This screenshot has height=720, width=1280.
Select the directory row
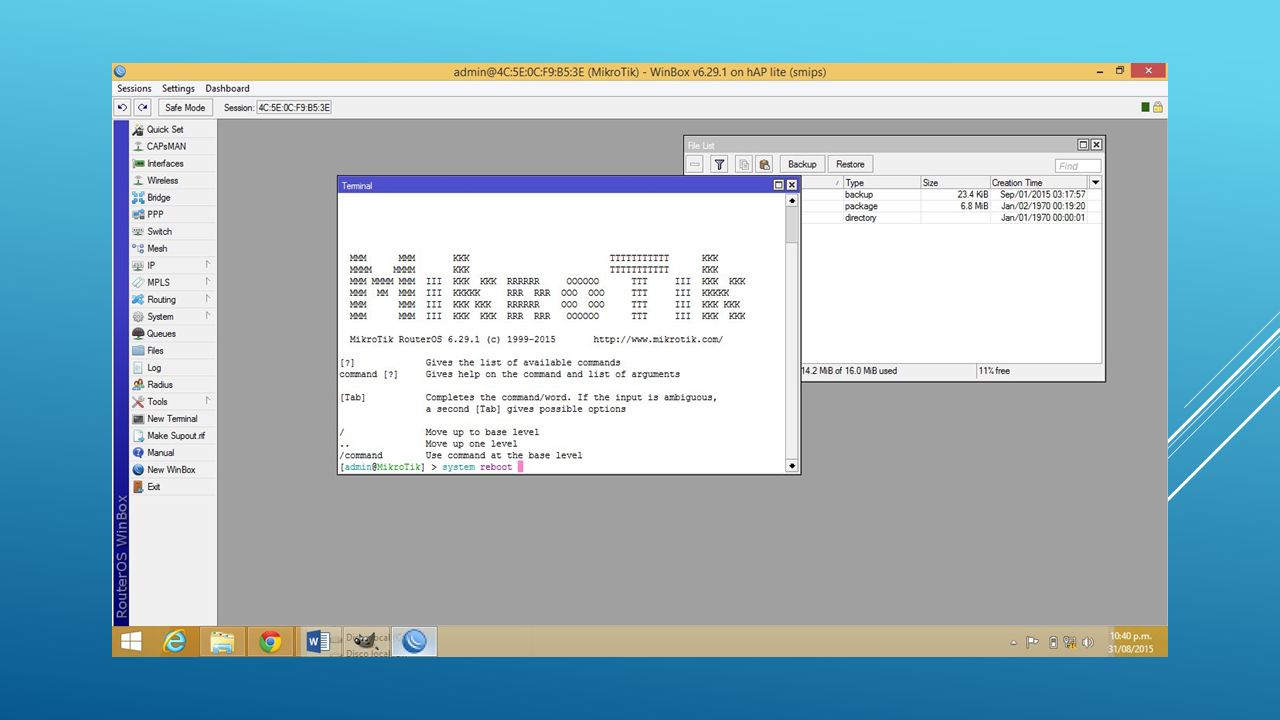coord(944,217)
